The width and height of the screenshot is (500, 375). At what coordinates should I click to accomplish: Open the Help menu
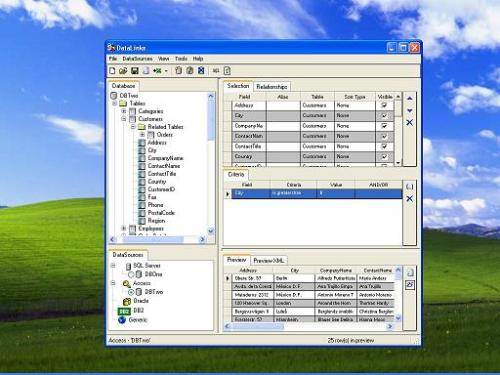198,59
